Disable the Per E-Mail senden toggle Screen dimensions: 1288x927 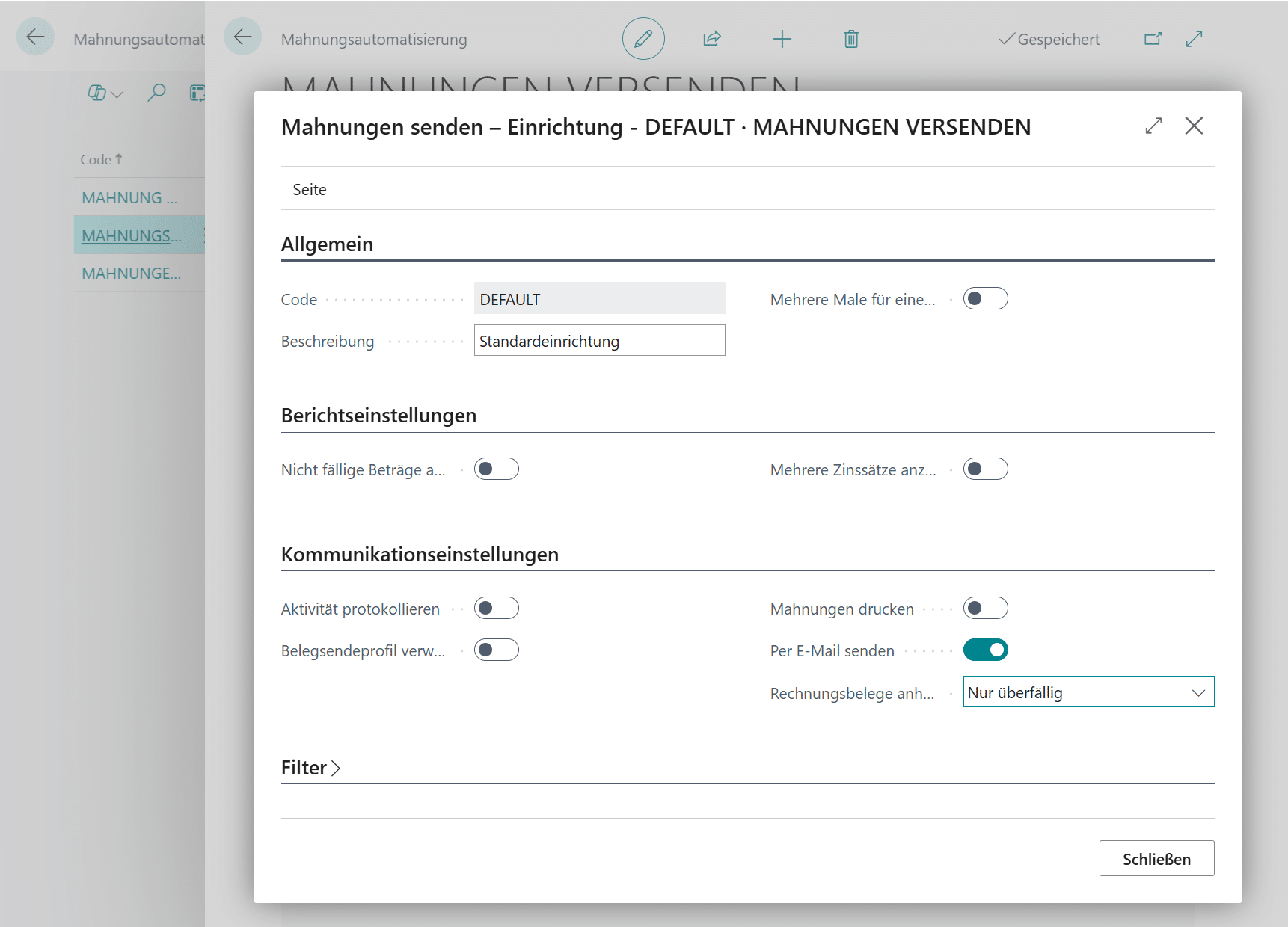coord(986,650)
